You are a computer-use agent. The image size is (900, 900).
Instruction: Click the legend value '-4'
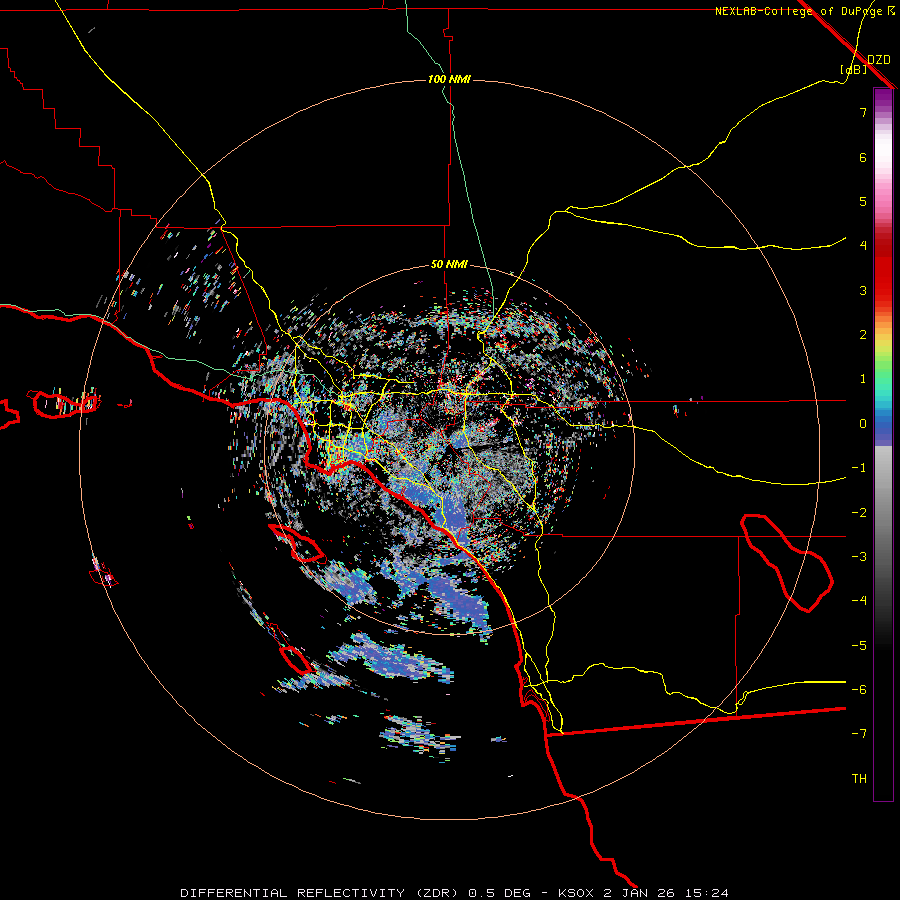tap(859, 600)
